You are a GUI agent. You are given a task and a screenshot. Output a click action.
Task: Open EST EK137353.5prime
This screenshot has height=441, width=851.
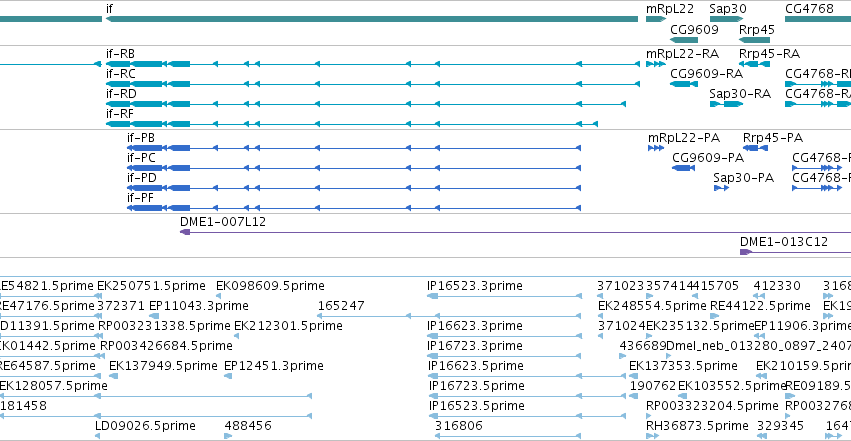[x=683, y=366]
